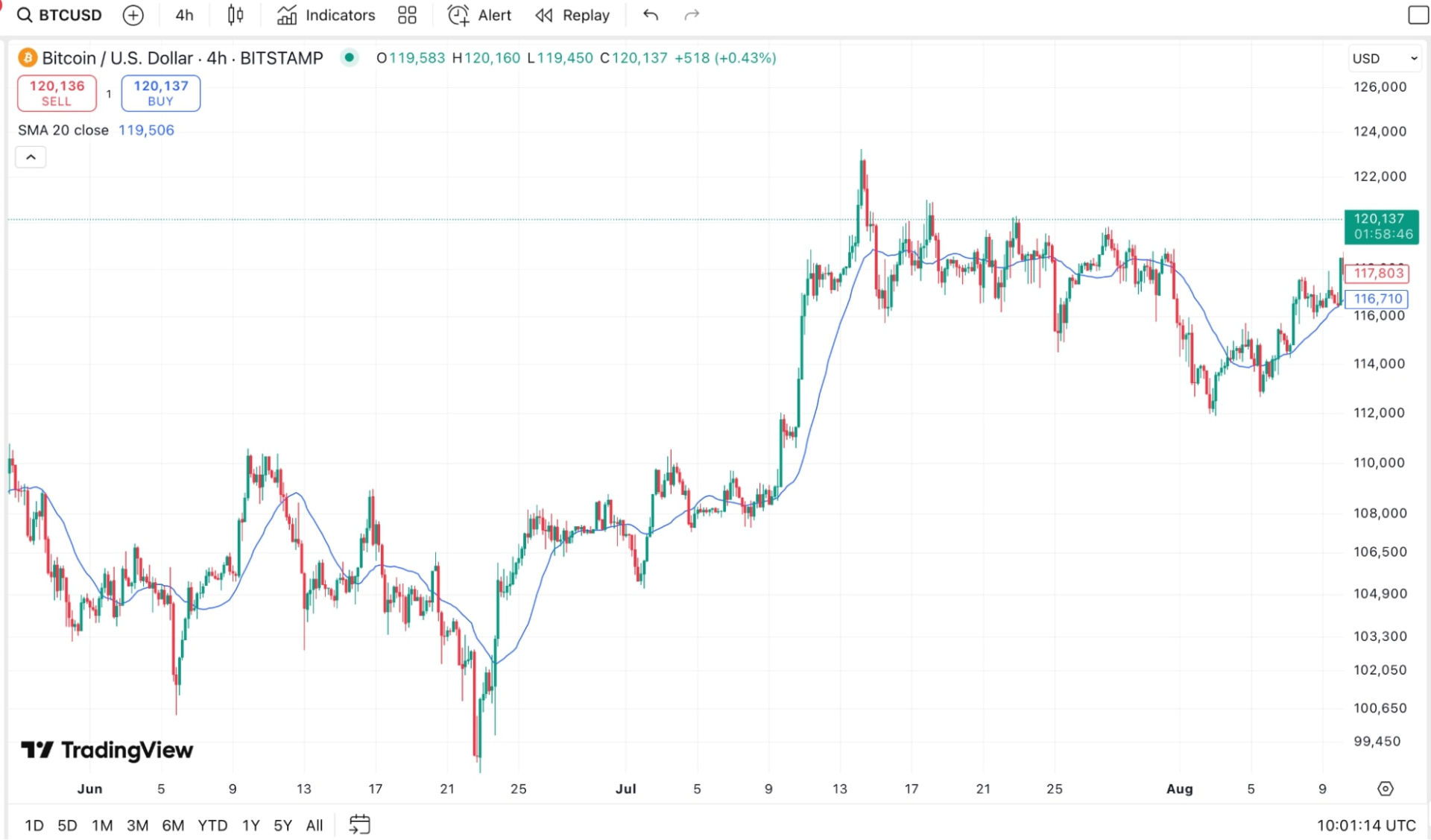Click the redo arrow icon
This screenshot has width=1431, height=840.
pyautogui.click(x=692, y=15)
